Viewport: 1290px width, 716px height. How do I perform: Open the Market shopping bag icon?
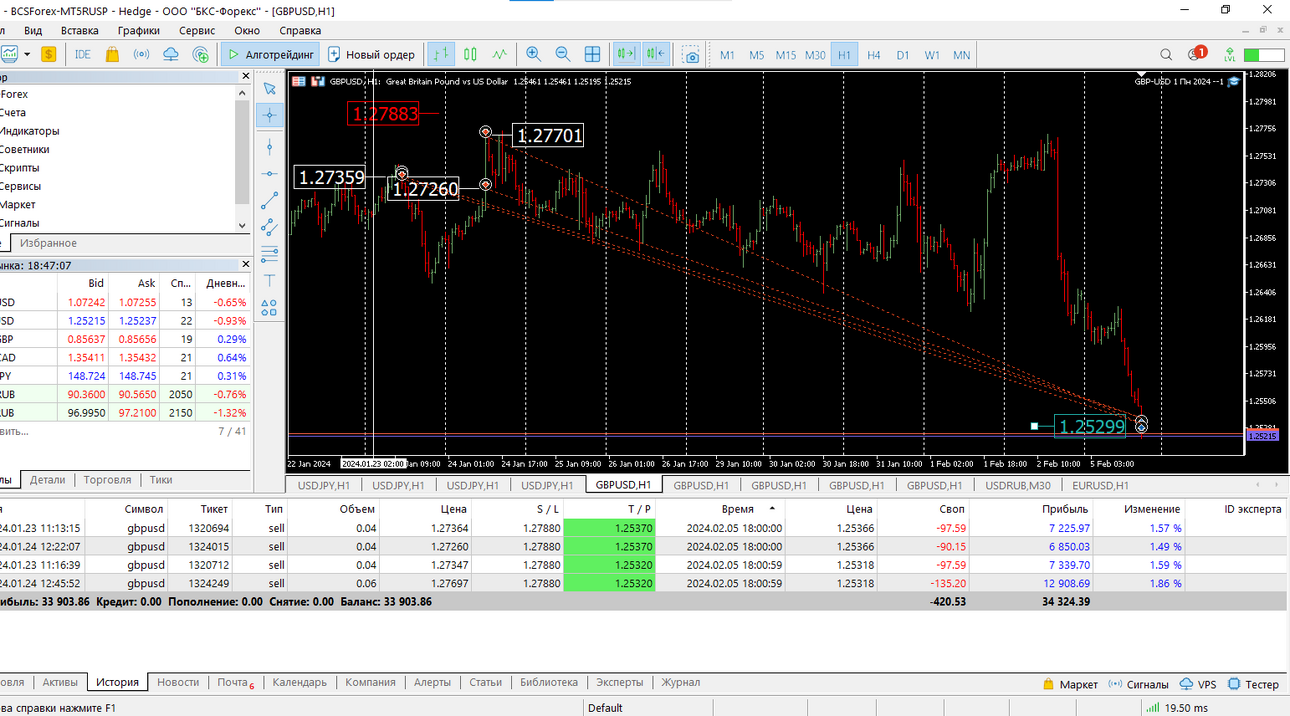pyautogui.click(x=112, y=54)
